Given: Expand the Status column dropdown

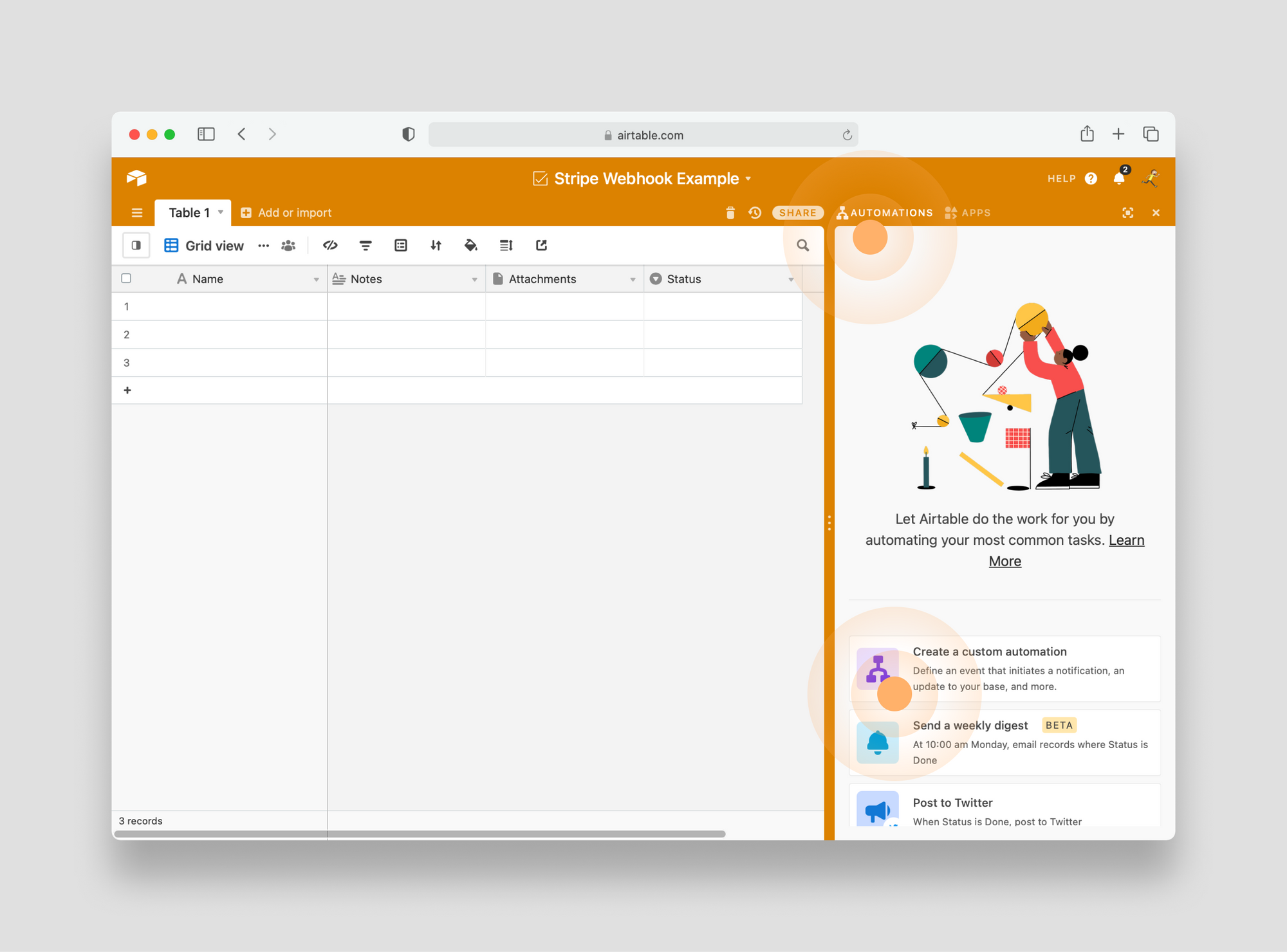Looking at the screenshot, I should pyautogui.click(x=791, y=279).
